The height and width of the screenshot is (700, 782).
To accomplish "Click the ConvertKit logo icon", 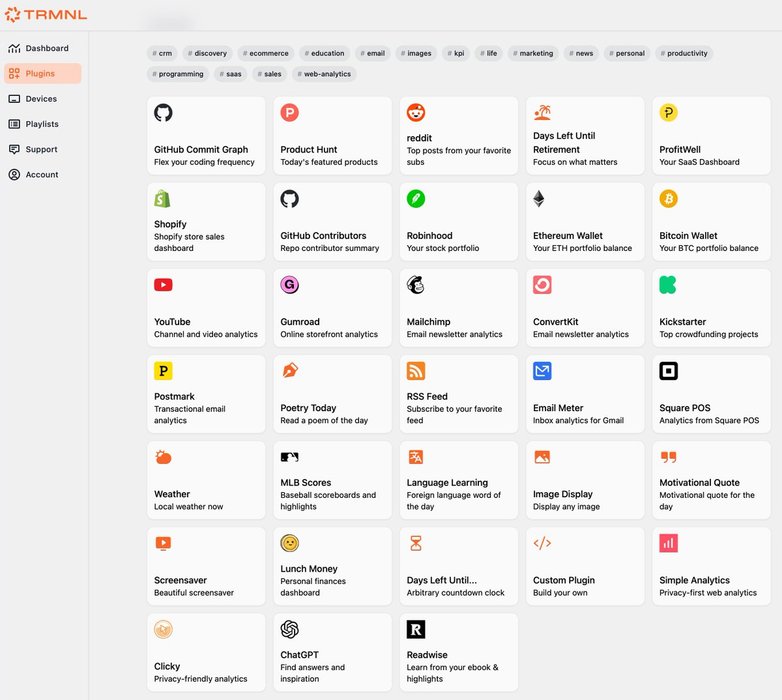I will (542, 285).
